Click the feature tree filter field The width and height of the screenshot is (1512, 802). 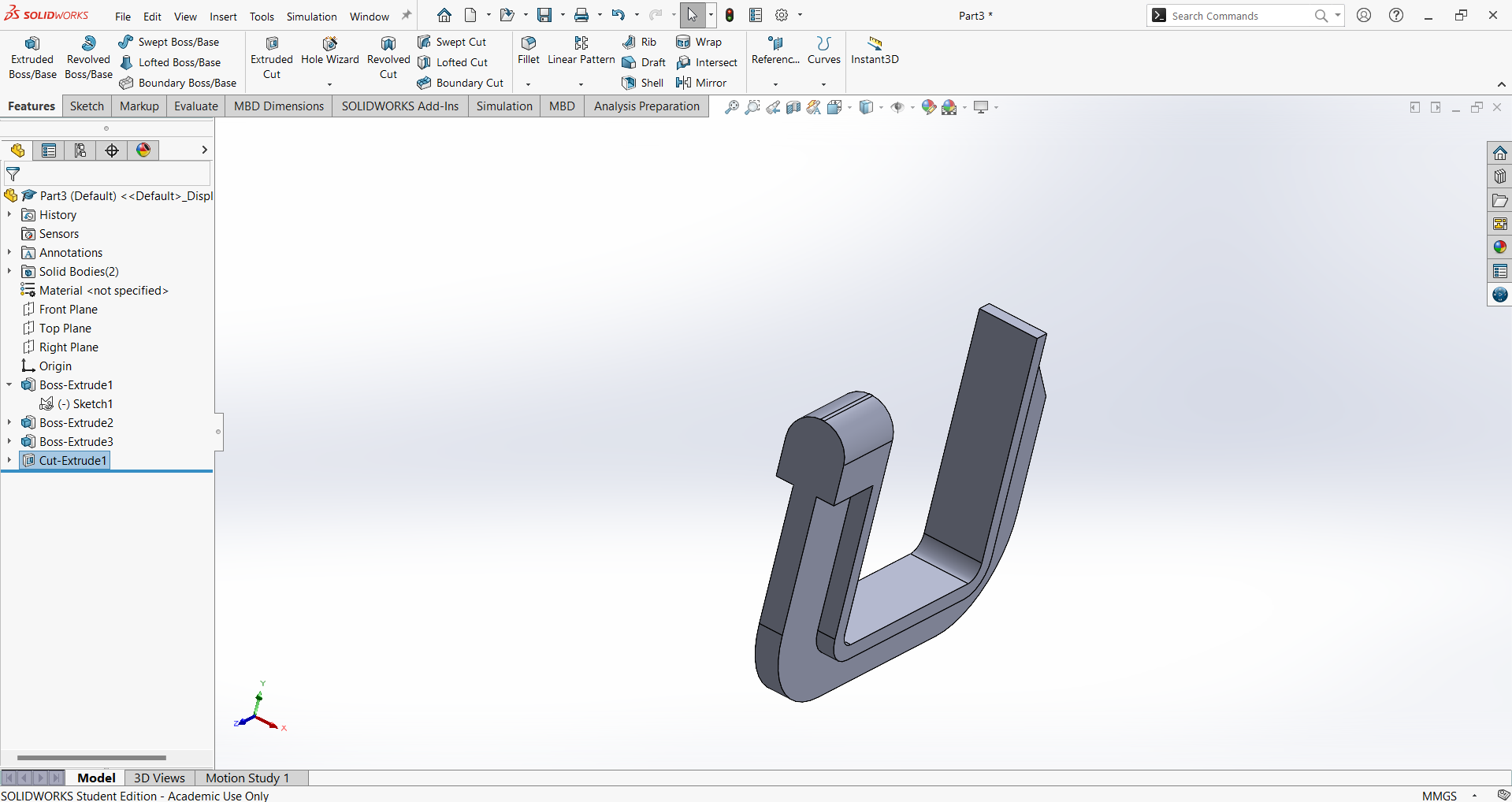click(x=106, y=174)
